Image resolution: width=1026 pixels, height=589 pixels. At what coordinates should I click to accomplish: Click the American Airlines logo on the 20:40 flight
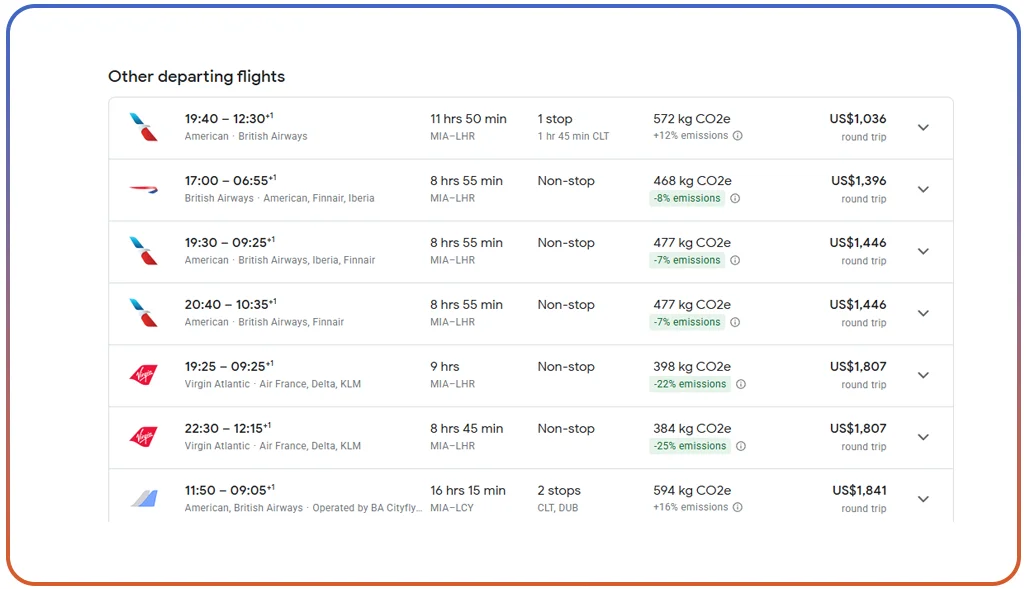point(144,312)
